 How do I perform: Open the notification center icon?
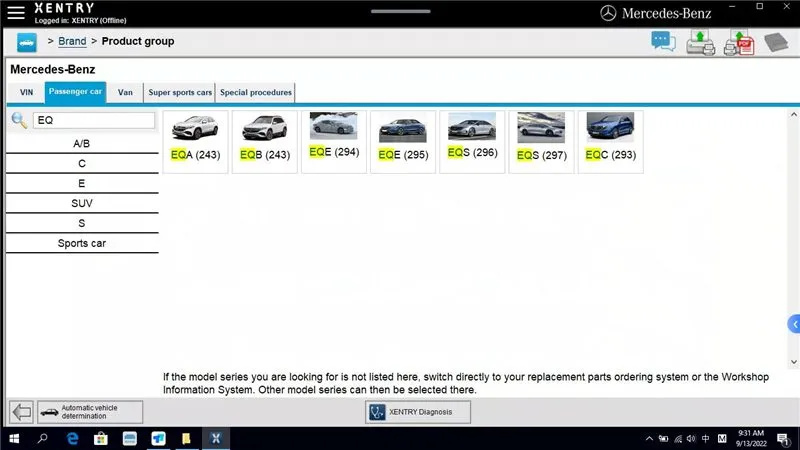pos(783,438)
